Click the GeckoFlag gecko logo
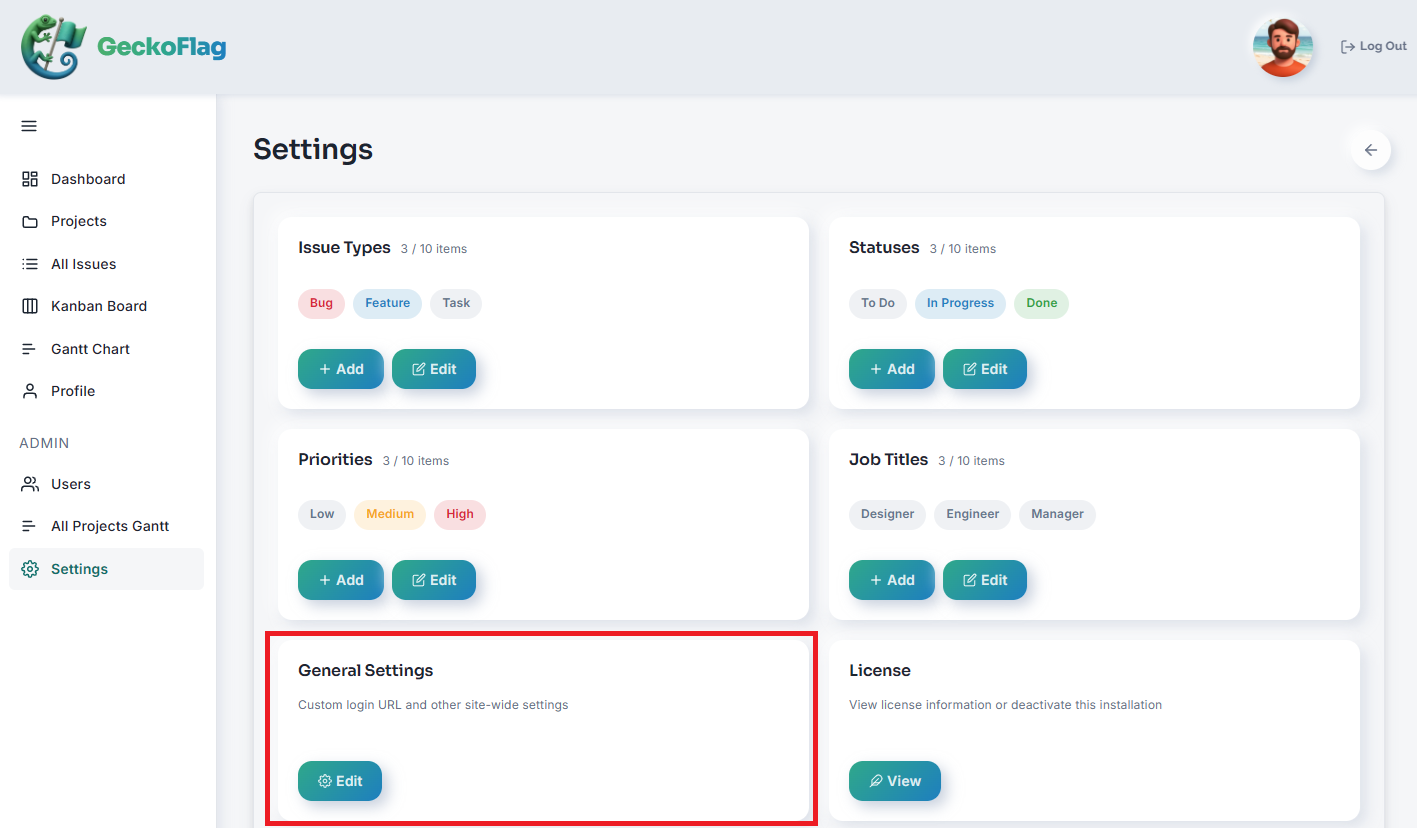Viewport: 1417px width, 828px height. tap(54, 47)
